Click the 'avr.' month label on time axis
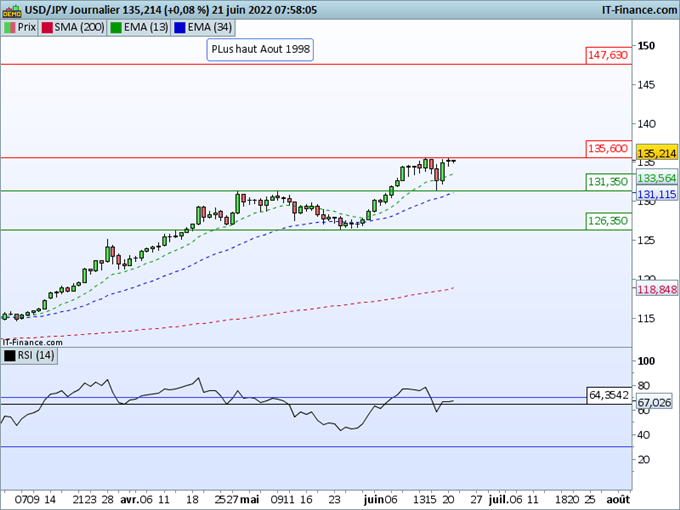This screenshot has height=510, width=680. pos(129,500)
